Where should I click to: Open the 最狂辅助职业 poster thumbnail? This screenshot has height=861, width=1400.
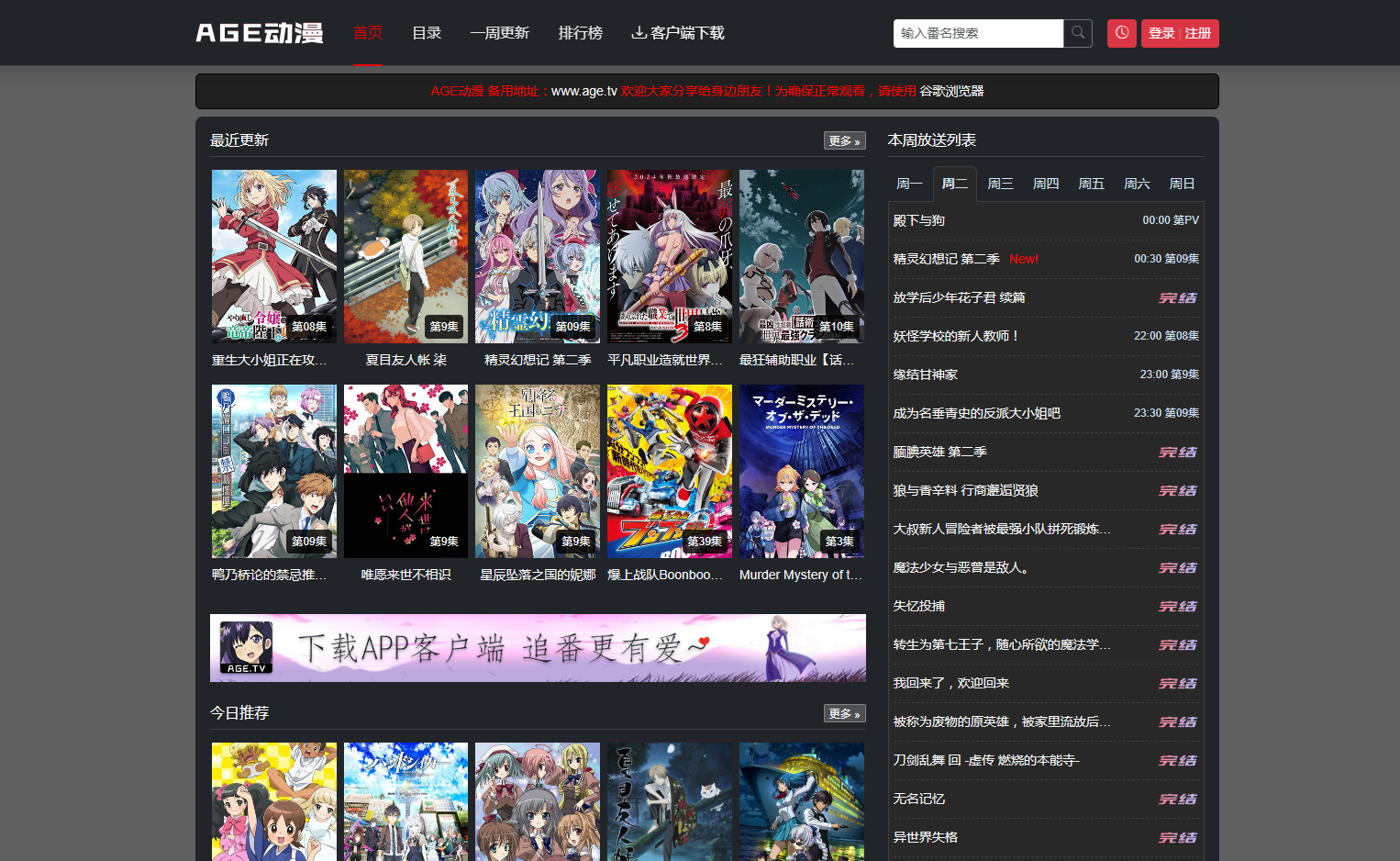point(802,256)
